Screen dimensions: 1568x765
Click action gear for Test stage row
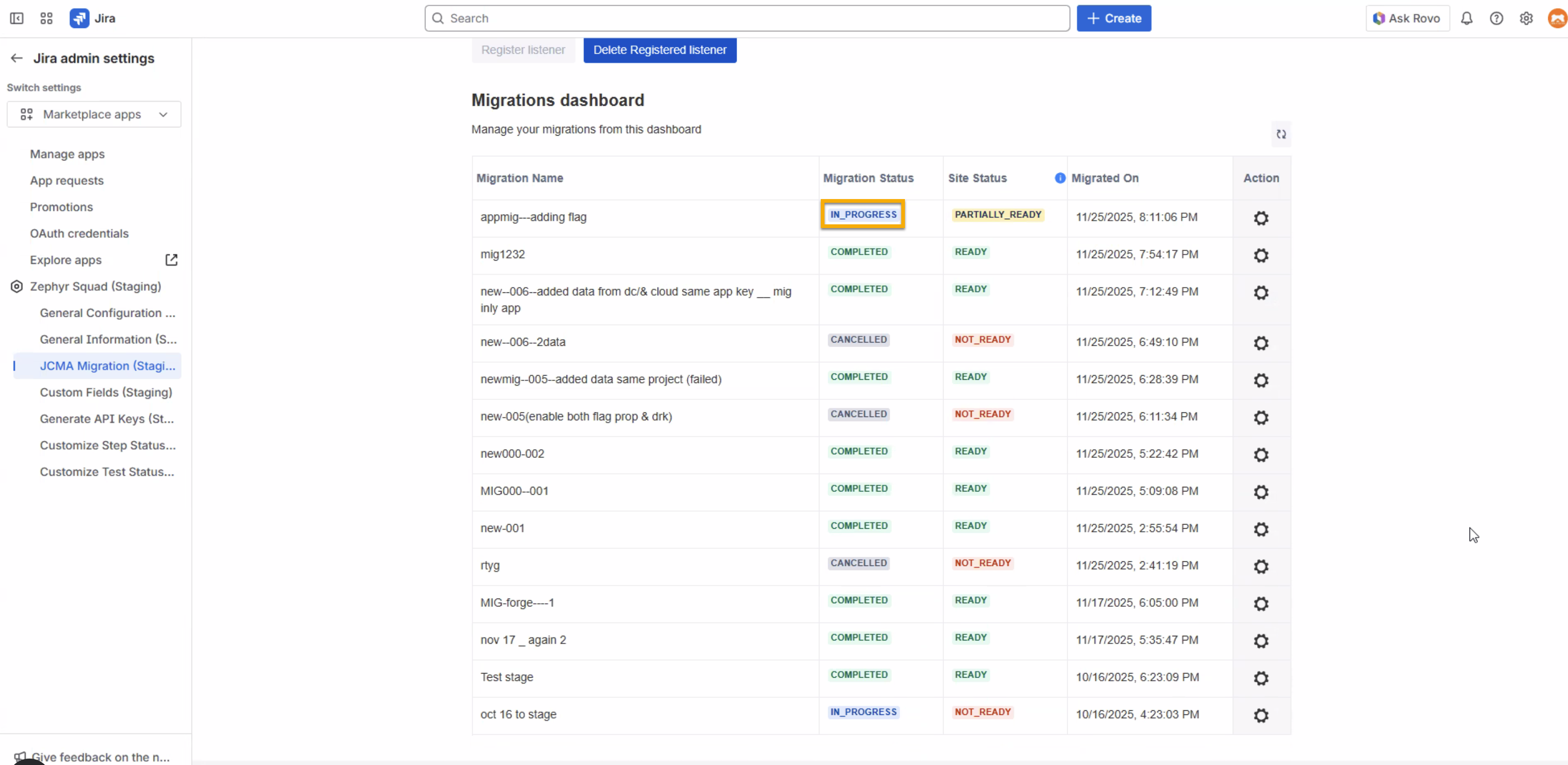click(1261, 678)
